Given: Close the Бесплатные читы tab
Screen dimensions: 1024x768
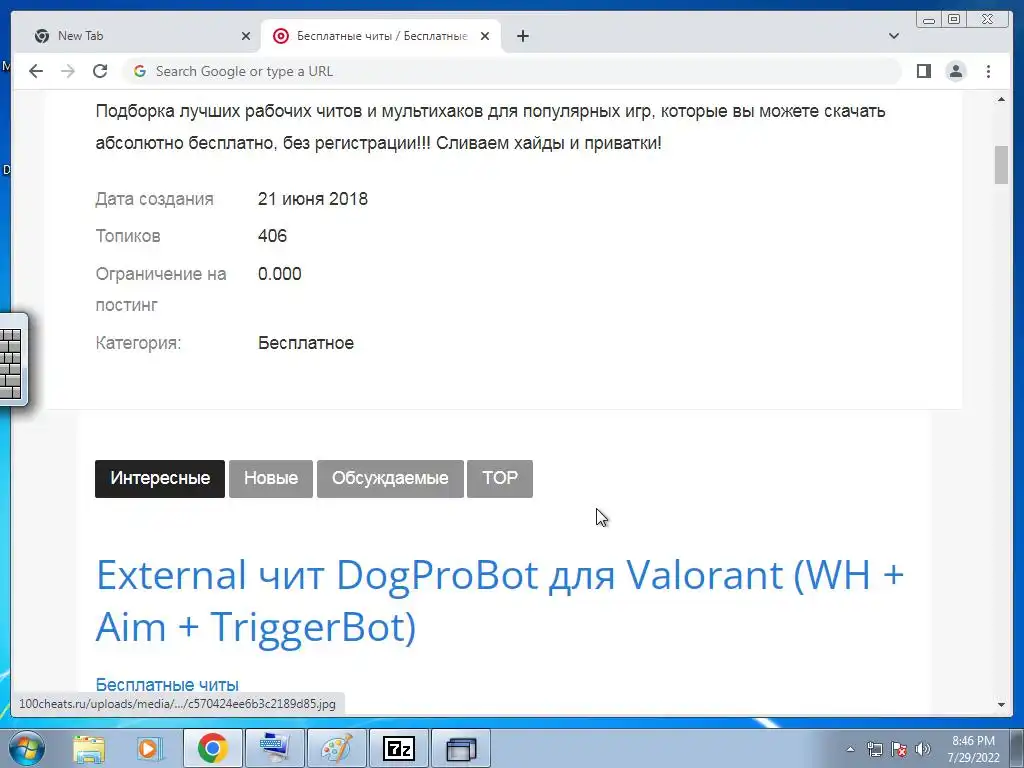Looking at the screenshot, I should pos(485,36).
